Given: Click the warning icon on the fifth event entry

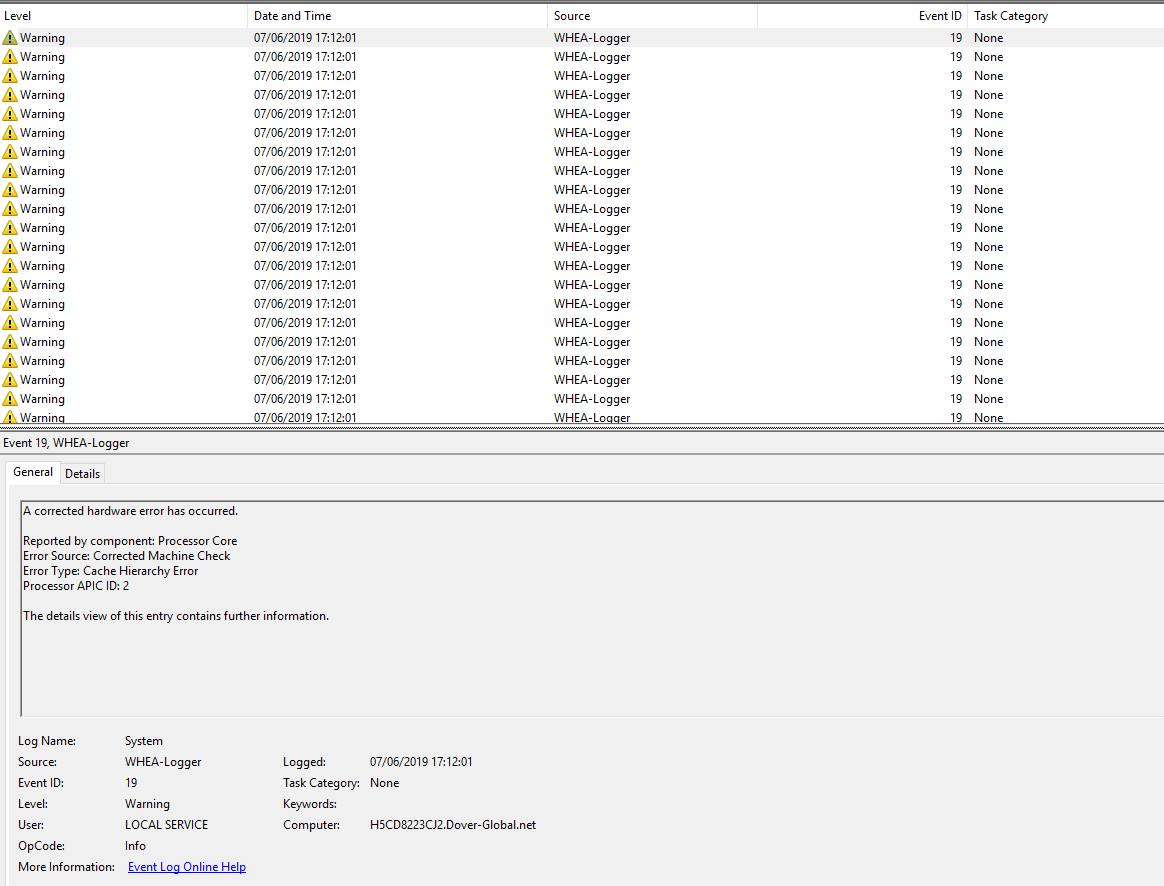Looking at the screenshot, I should coord(9,113).
